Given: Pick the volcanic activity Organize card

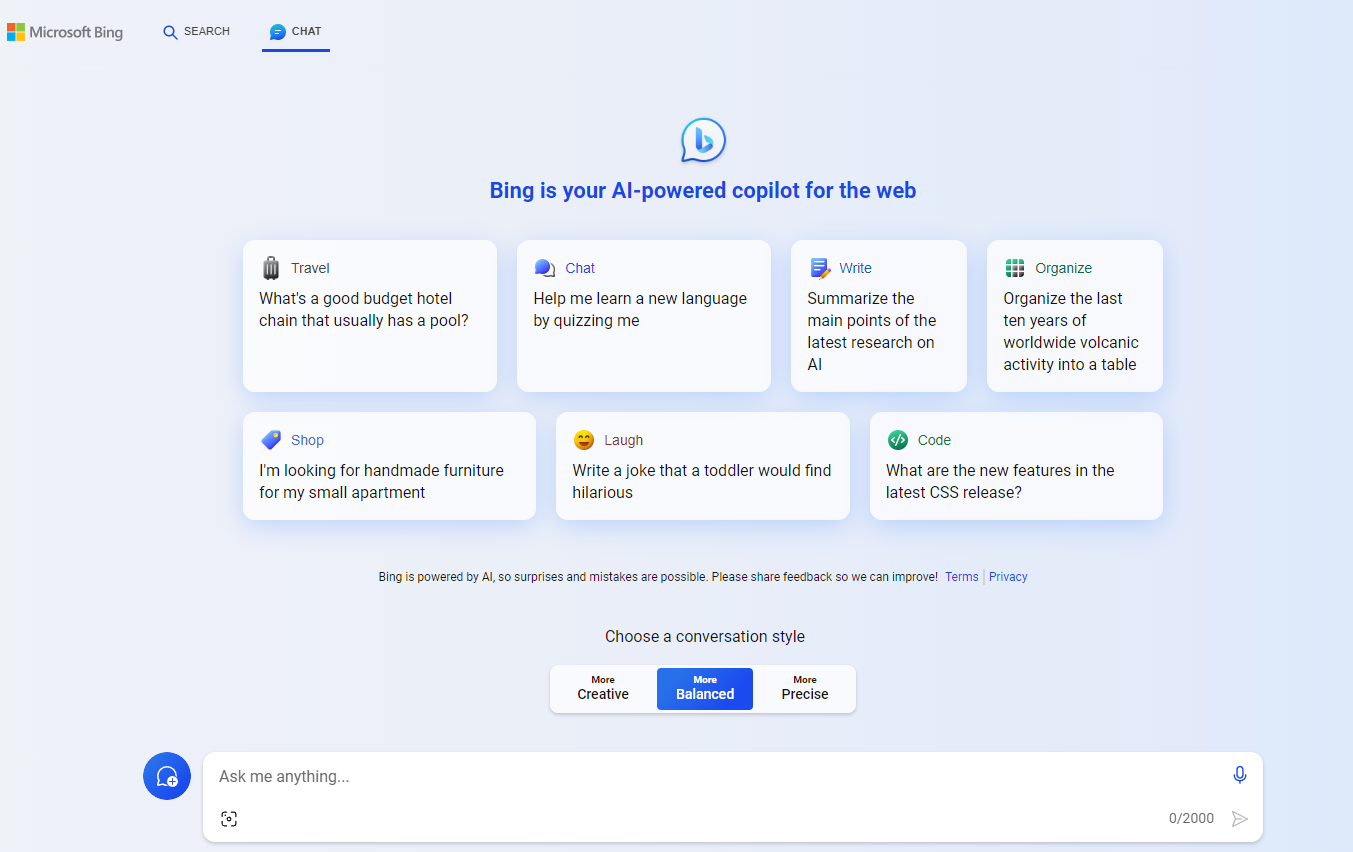Looking at the screenshot, I should click(x=1074, y=317).
